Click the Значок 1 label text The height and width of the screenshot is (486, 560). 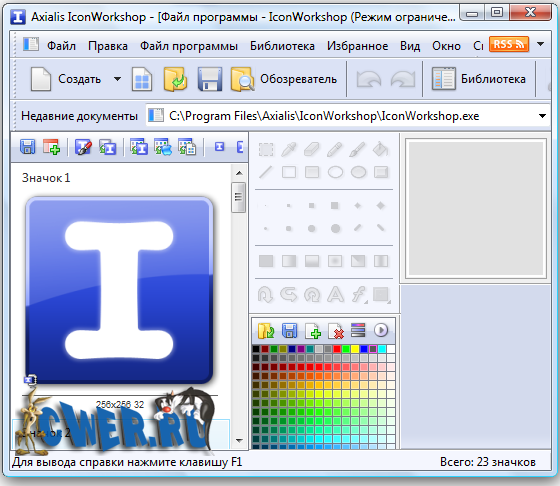pos(46,178)
